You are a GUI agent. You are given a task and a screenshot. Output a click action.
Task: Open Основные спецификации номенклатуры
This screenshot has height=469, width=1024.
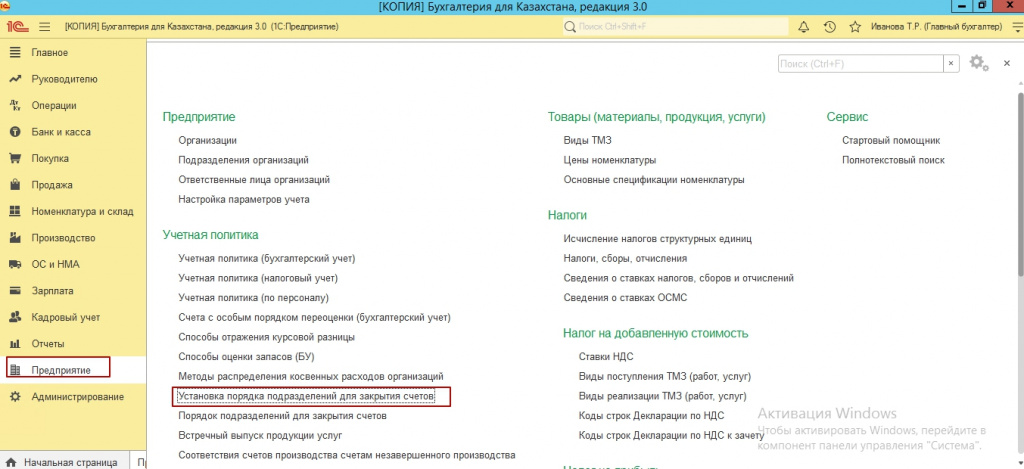[x=654, y=179]
